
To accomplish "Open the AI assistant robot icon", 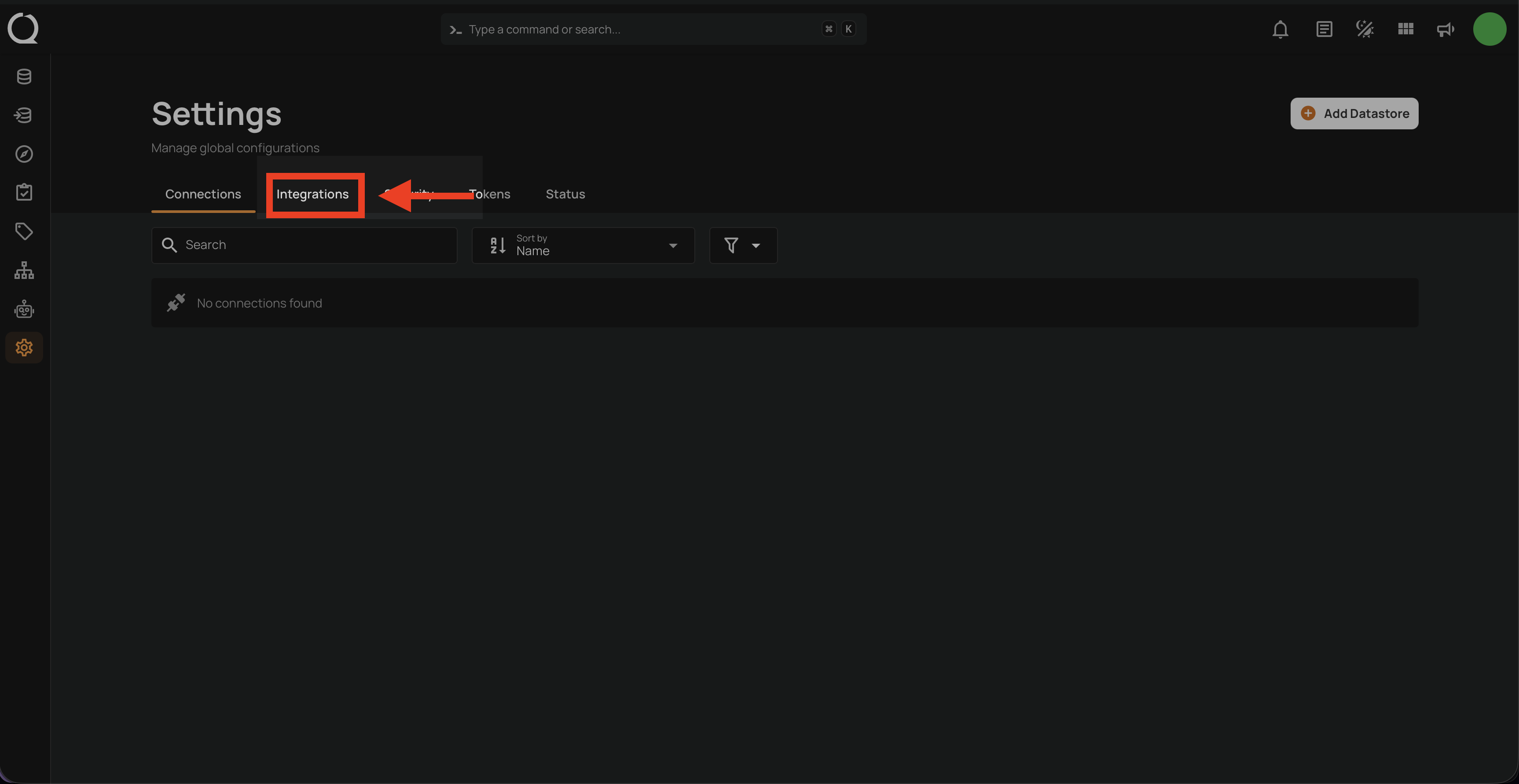I will coord(24,308).
